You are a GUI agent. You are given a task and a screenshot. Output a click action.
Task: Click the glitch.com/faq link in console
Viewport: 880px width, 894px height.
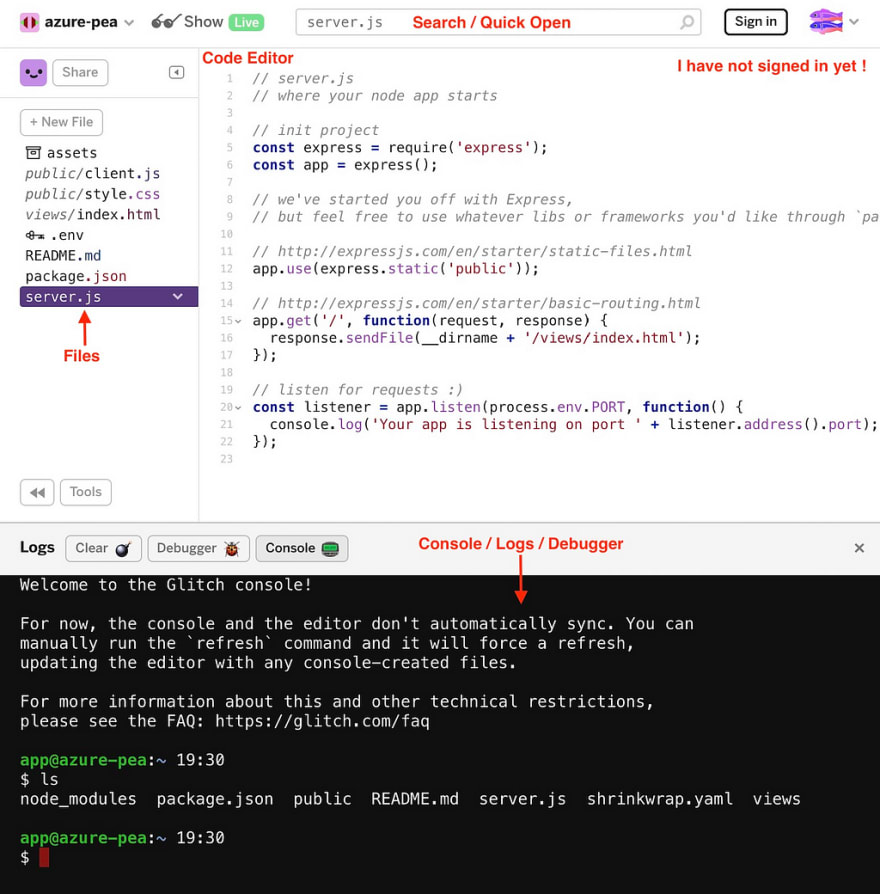click(322, 721)
